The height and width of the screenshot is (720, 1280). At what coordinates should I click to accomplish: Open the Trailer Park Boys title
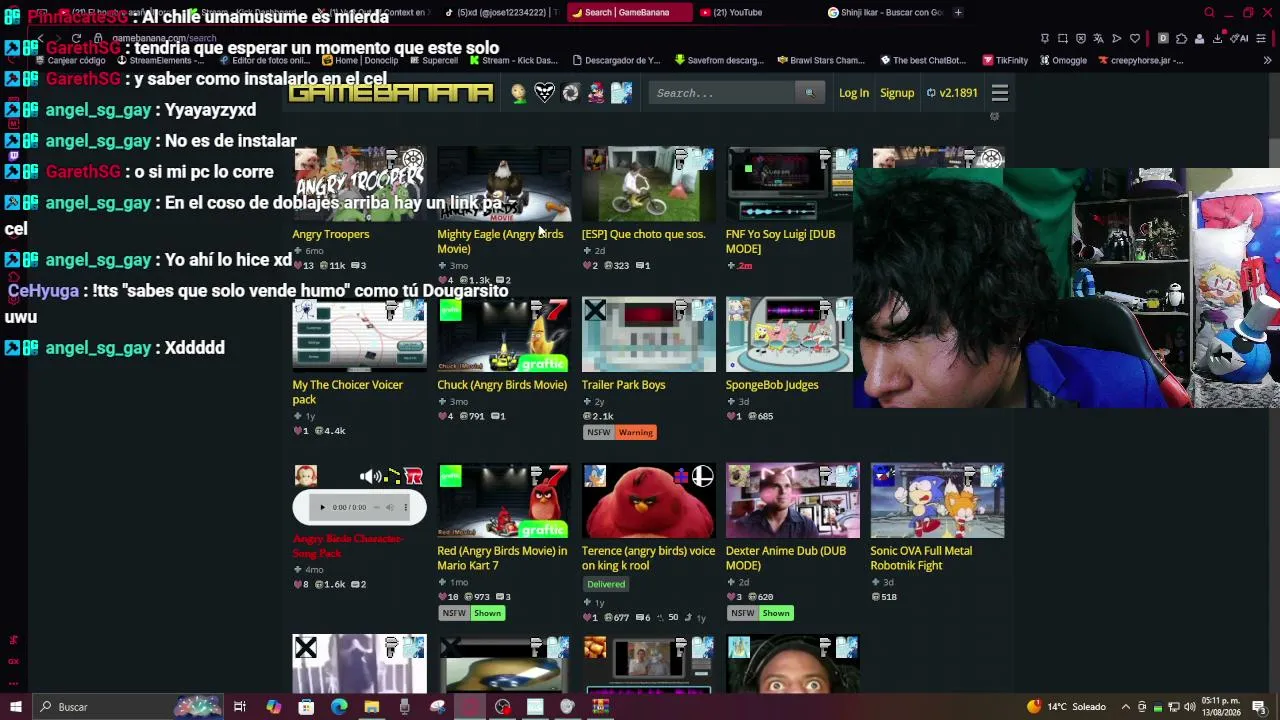[624, 385]
